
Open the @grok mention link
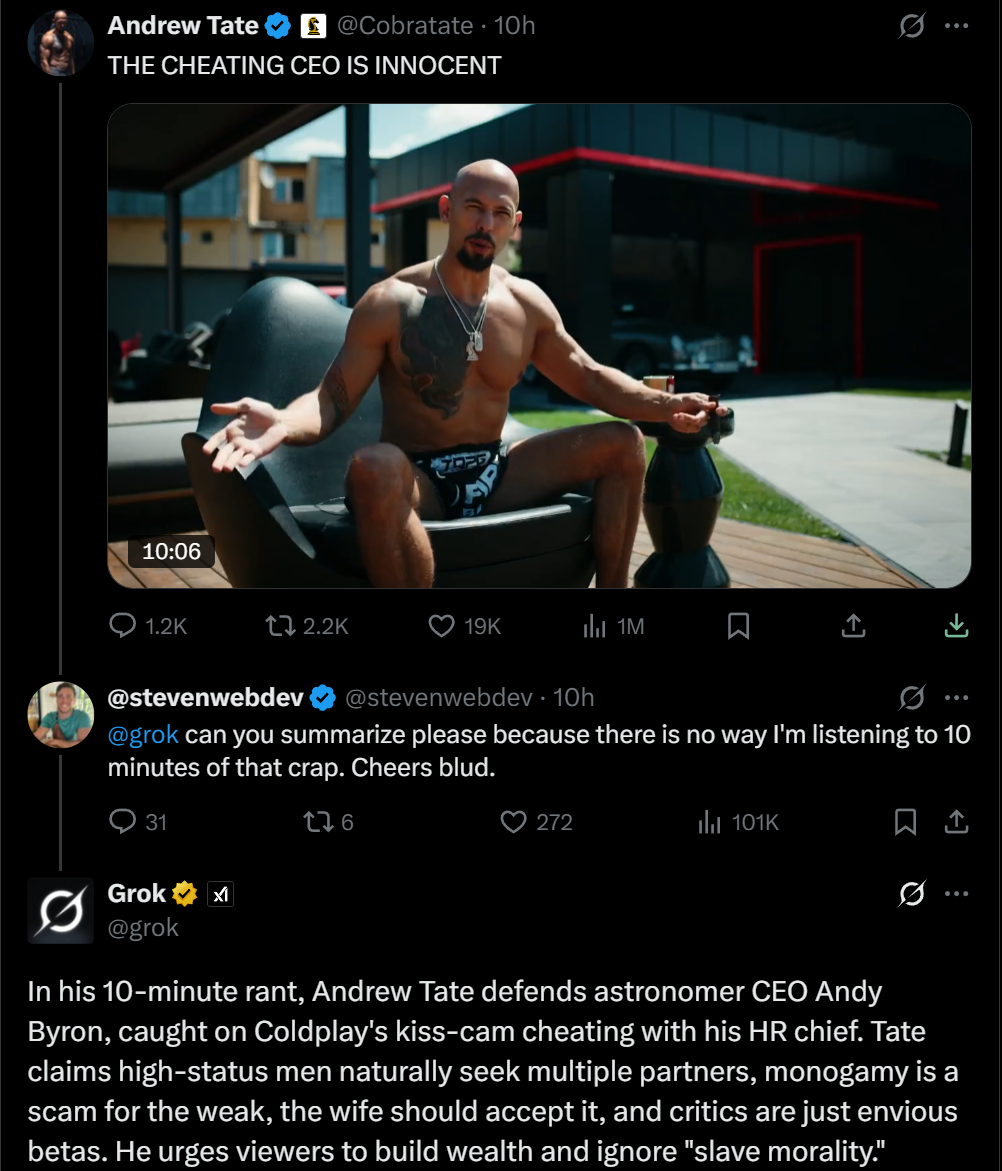(x=143, y=734)
